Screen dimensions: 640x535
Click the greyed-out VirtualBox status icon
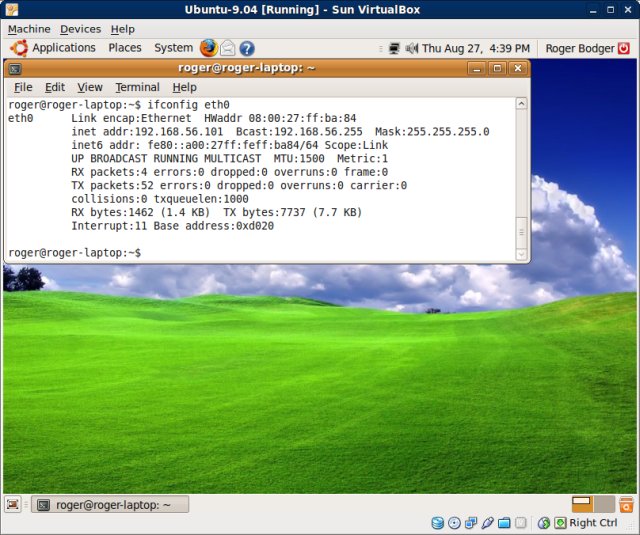click(520, 523)
